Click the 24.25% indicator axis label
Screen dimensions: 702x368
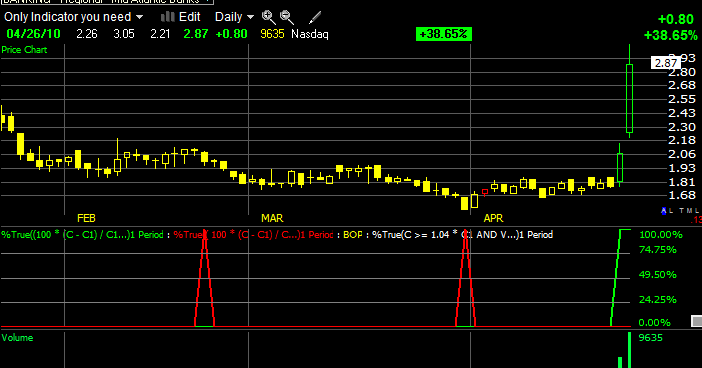(x=658, y=300)
